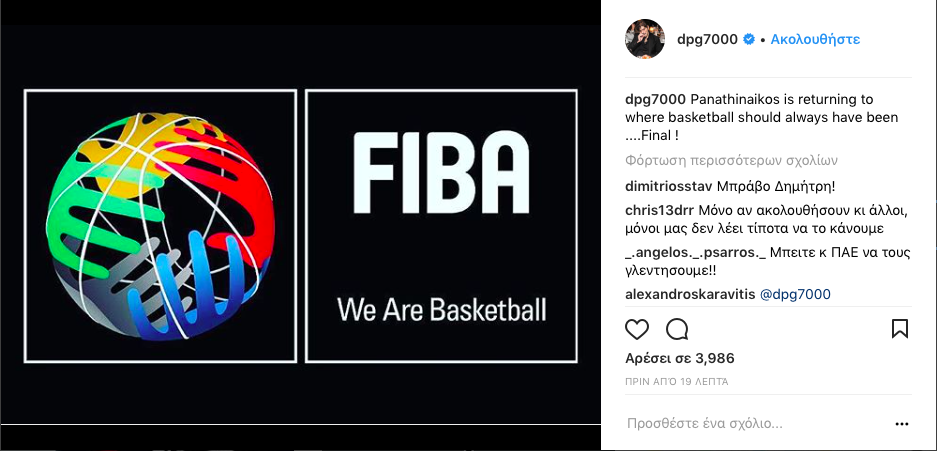This screenshot has height=451, width=937.
Task: Click dpg7000 username in the caption
Action: [656, 99]
